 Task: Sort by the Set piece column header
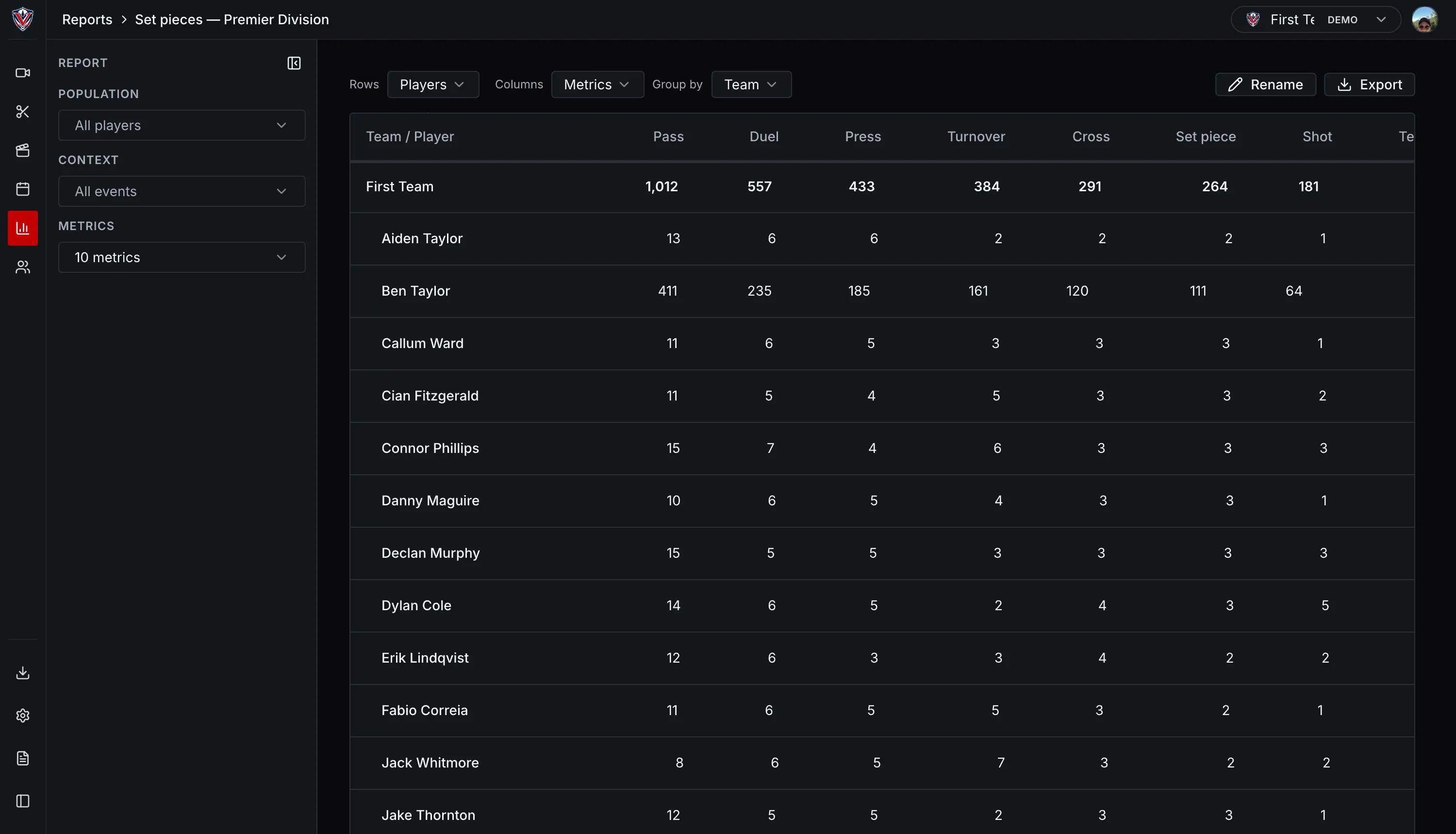(1205, 136)
